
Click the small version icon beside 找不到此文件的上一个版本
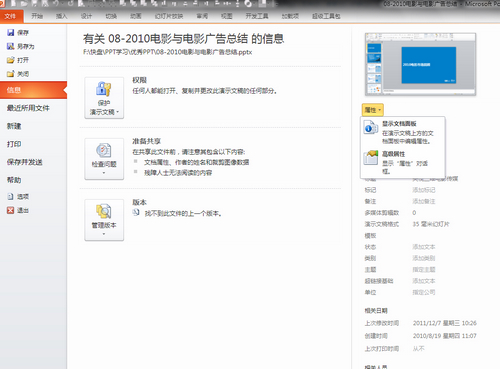136,213
